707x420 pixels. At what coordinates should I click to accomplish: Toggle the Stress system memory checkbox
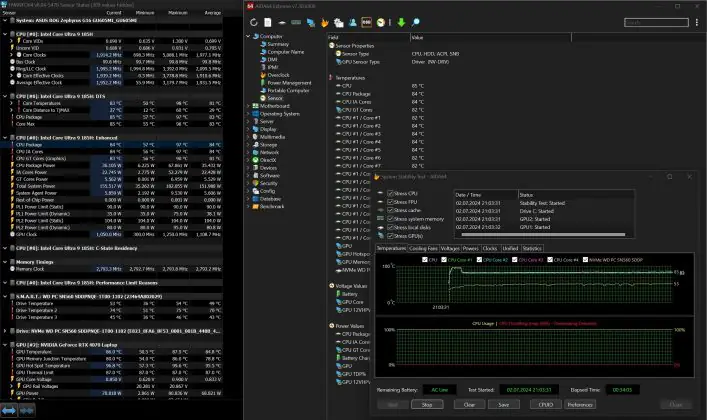[390, 219]
